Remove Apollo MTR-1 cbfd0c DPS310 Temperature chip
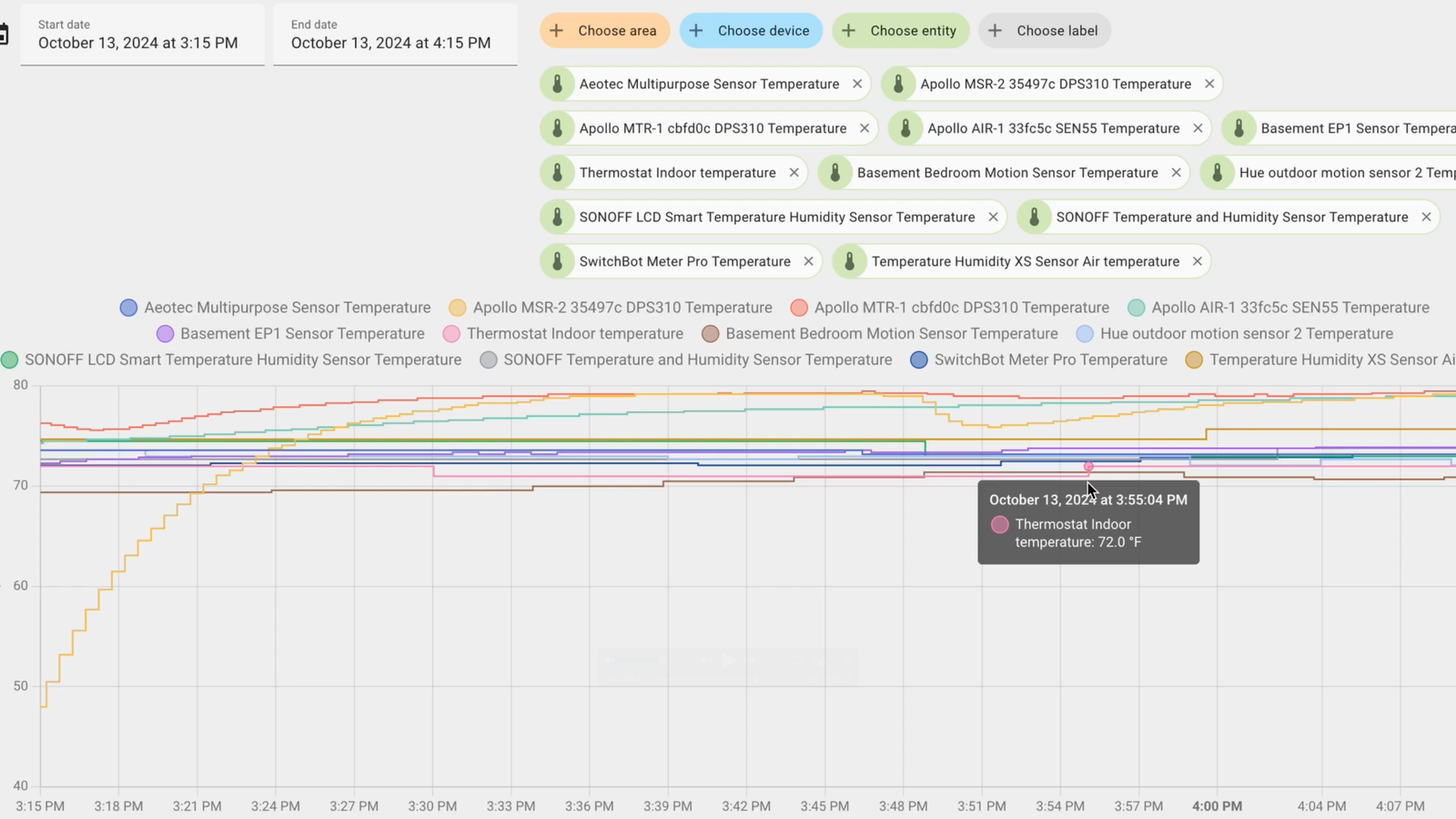 tap(864, 128)
